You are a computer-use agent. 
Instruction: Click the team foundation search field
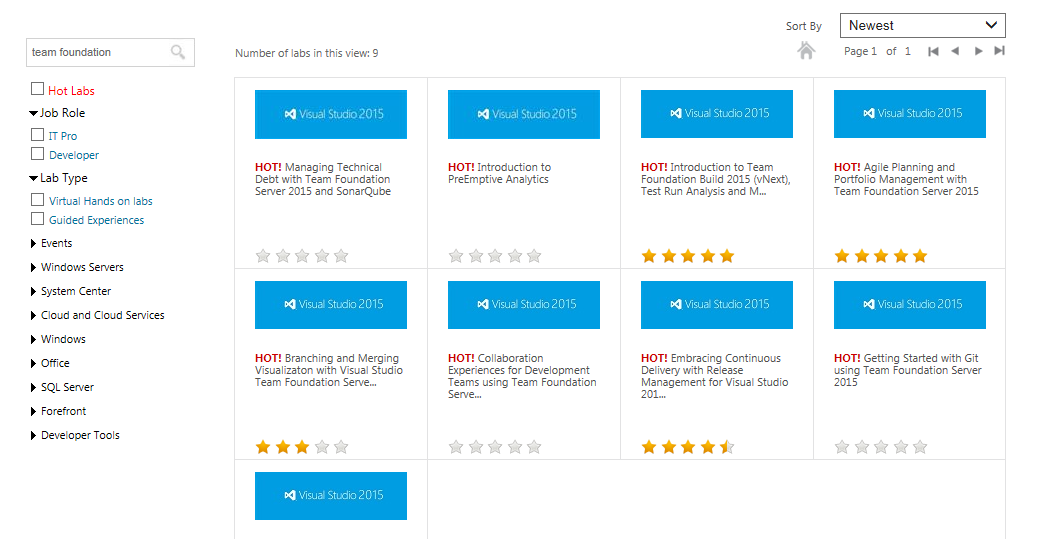tap(97, 52)
